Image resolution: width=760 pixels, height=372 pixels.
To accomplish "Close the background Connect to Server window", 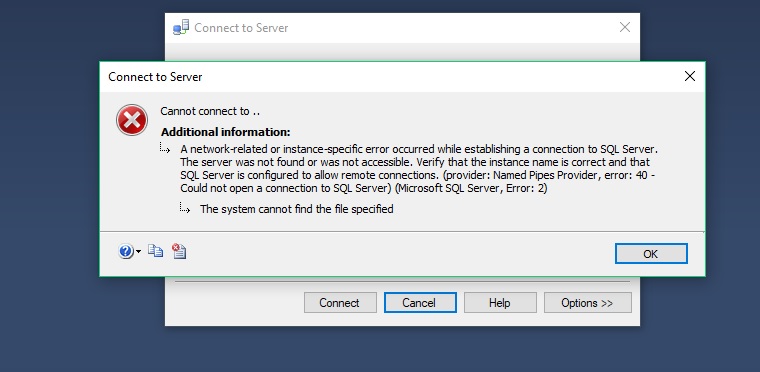I will click(x=625, y=28).
